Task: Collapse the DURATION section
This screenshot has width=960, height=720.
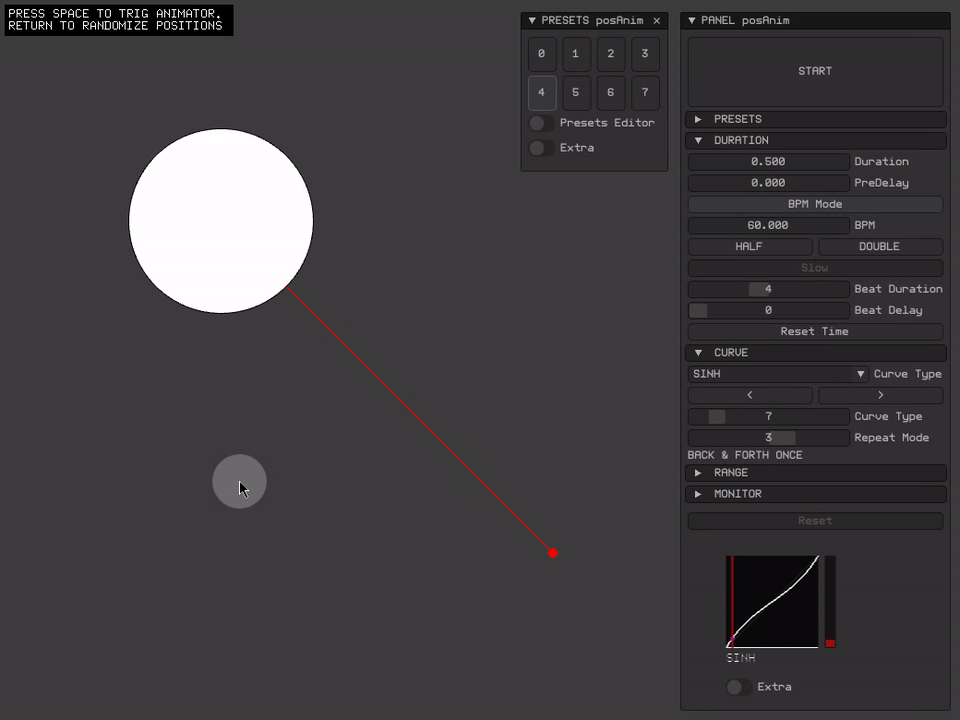Action: [x=816, y=141]
